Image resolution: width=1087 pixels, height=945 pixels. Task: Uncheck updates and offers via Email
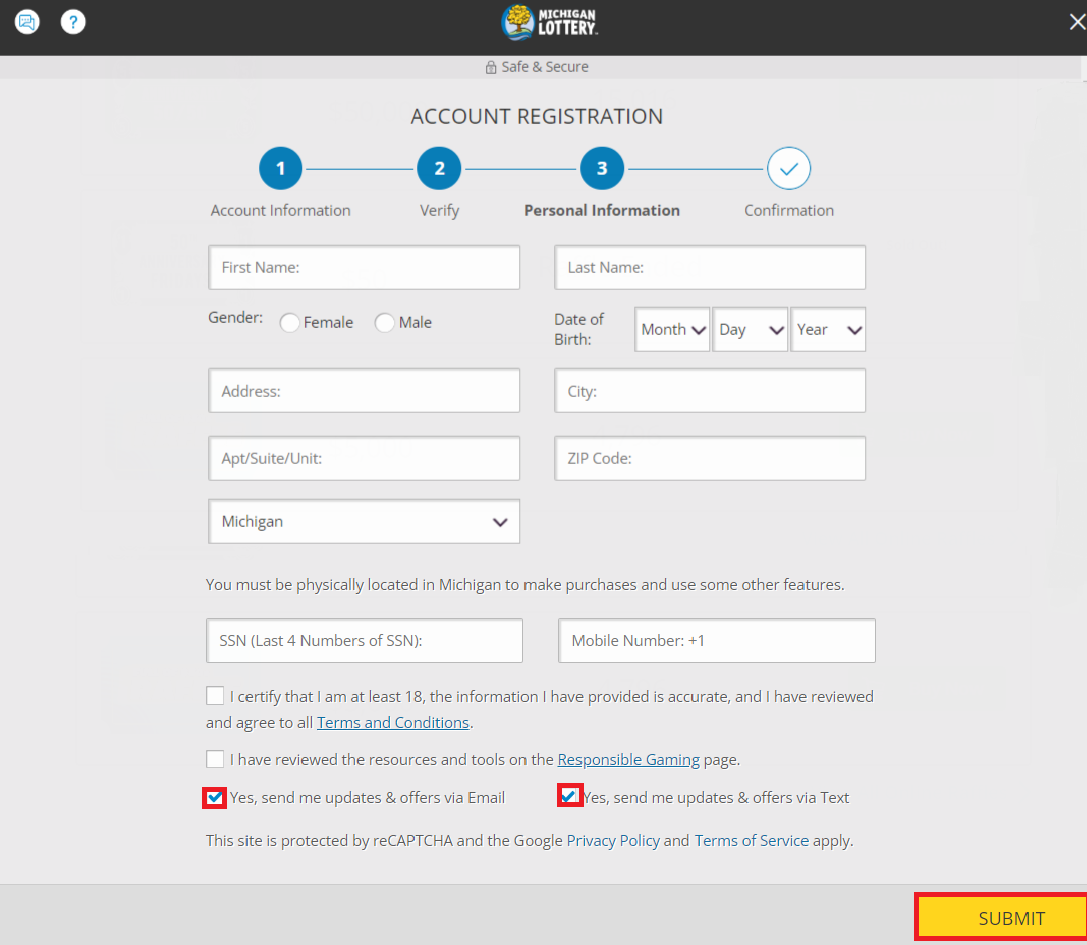pos(214,797)
